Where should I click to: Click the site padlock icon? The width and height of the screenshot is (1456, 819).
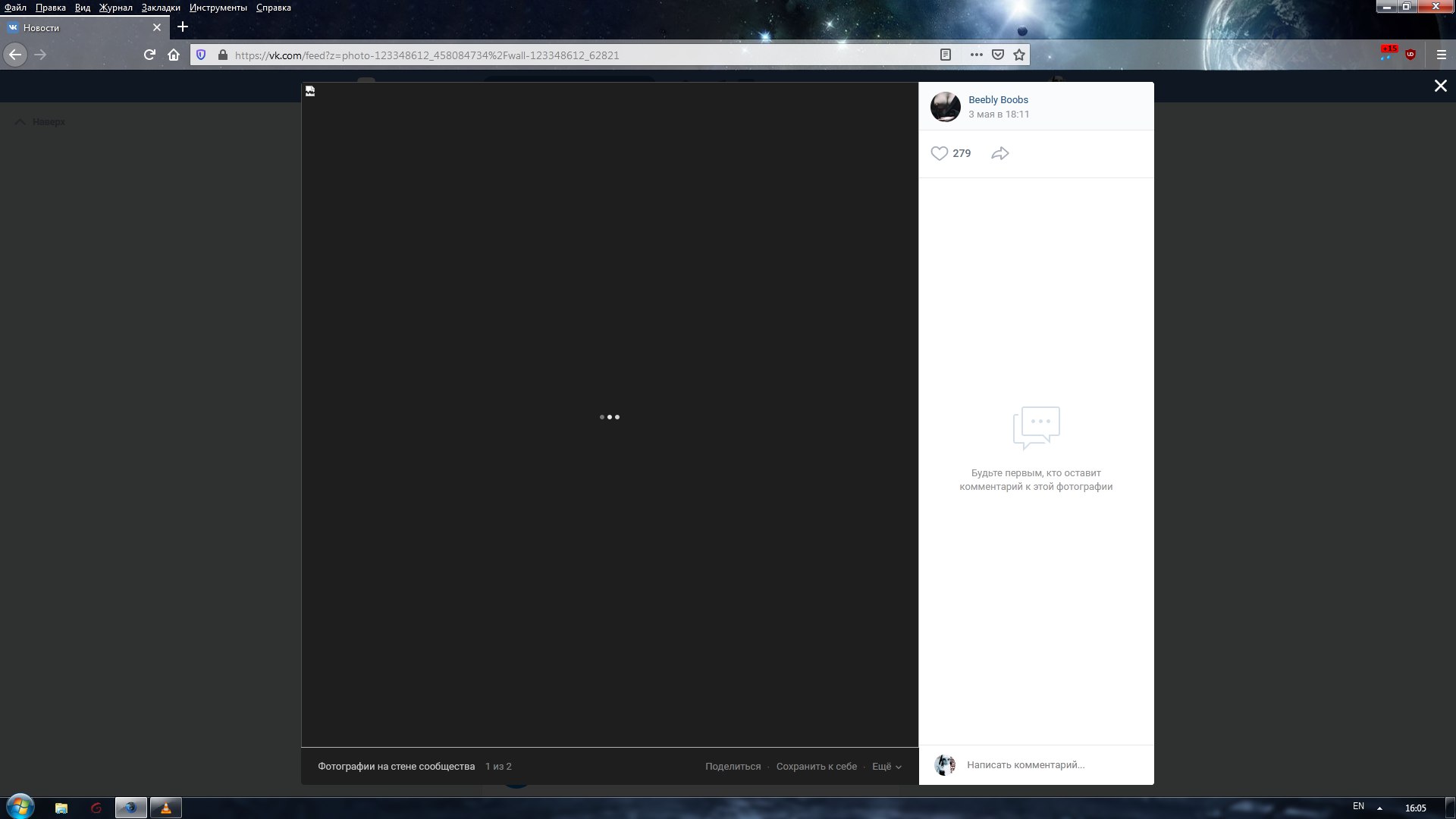(222, 55)
